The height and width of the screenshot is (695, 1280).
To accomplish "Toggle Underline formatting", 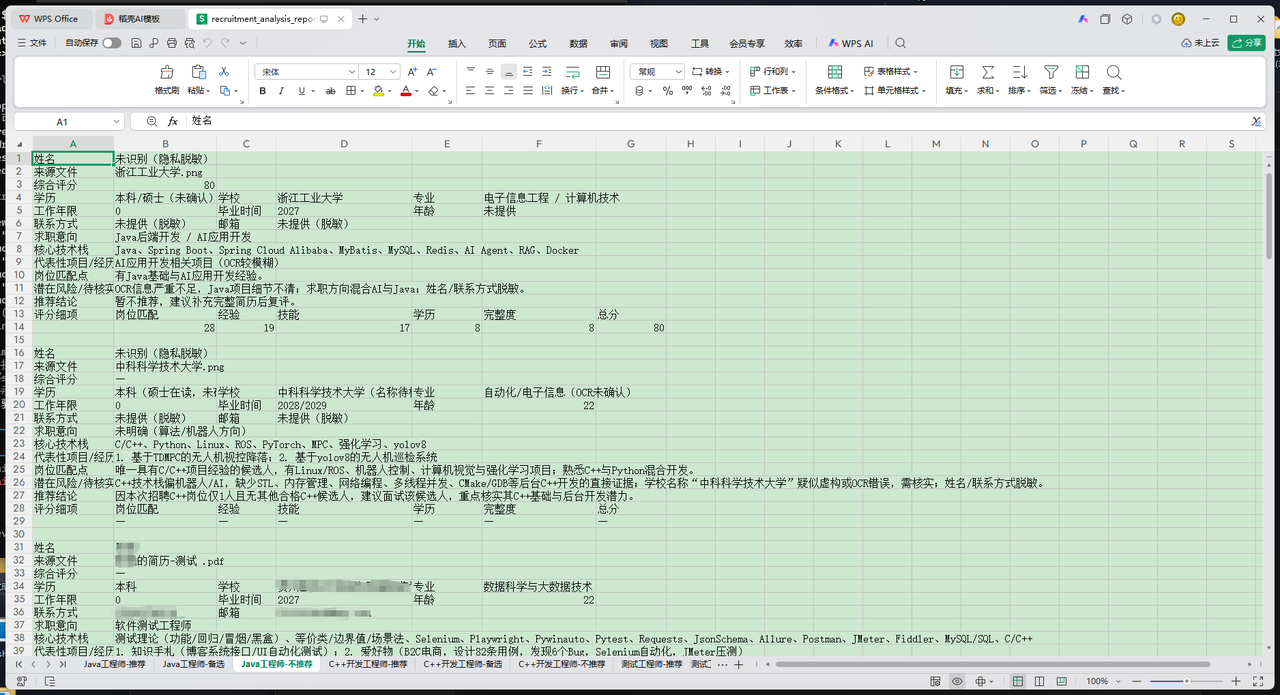I will 302,91.
